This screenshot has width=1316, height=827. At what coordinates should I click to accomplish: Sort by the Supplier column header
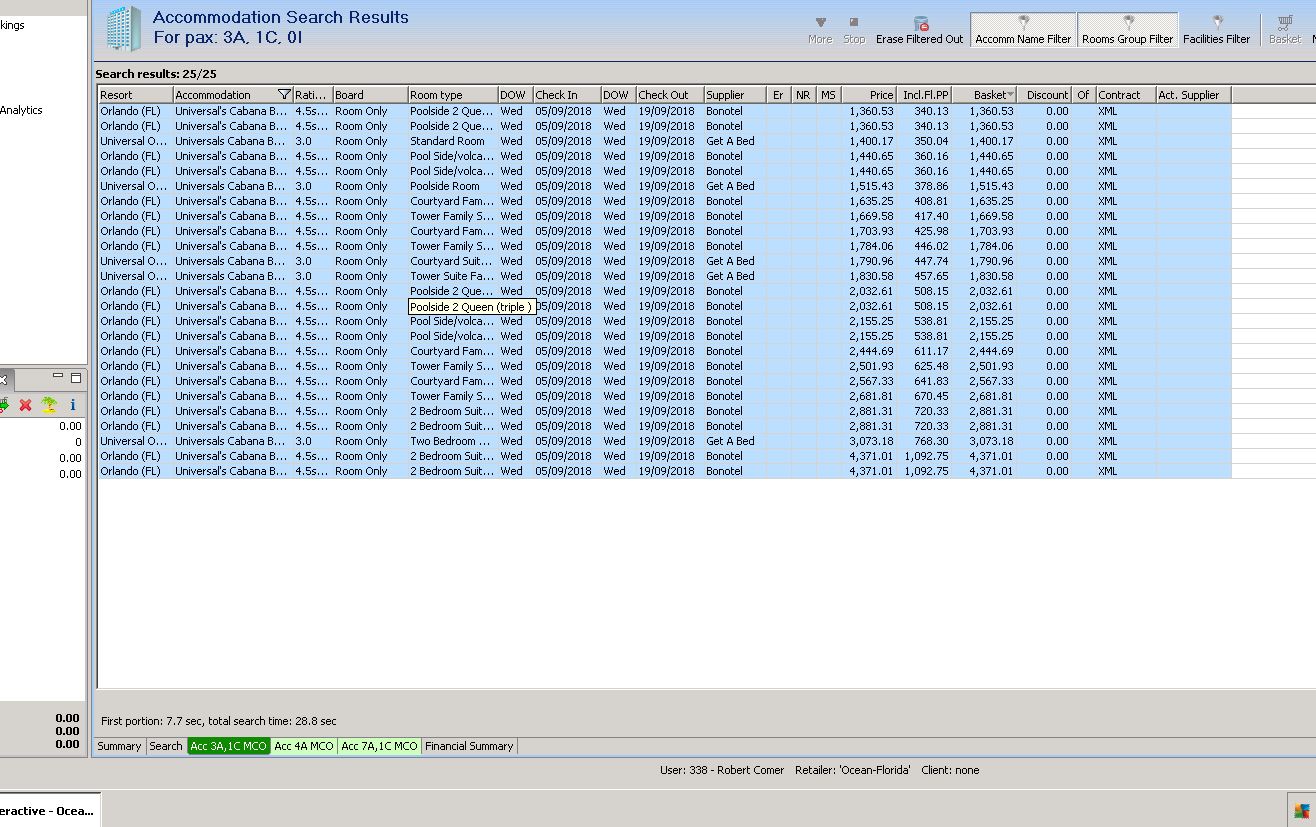tap(735, 95)
